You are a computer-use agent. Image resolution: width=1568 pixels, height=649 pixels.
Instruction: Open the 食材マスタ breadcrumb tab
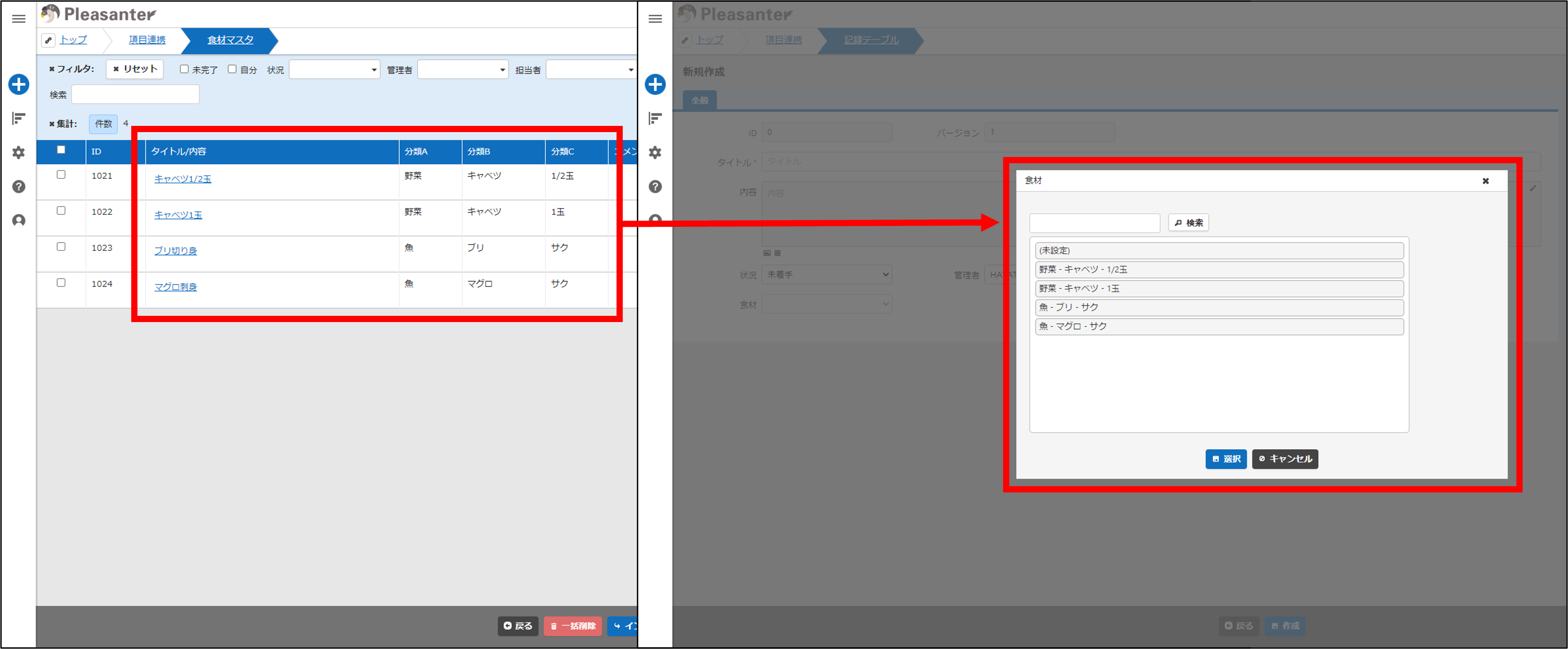coord(230,40)
